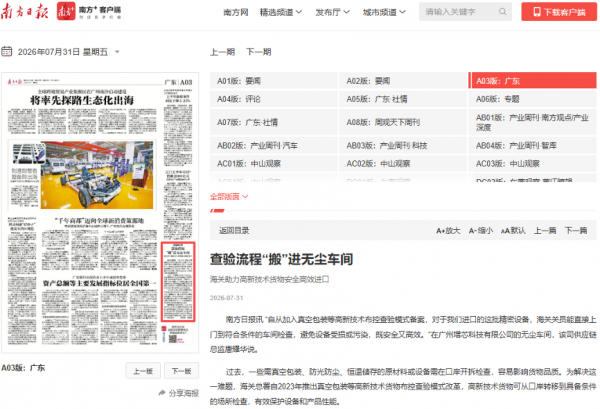Go to 上一篇 previous article
Image resolution: width=600 pixels, height=409 pixels.
click(x=545, y=231)
